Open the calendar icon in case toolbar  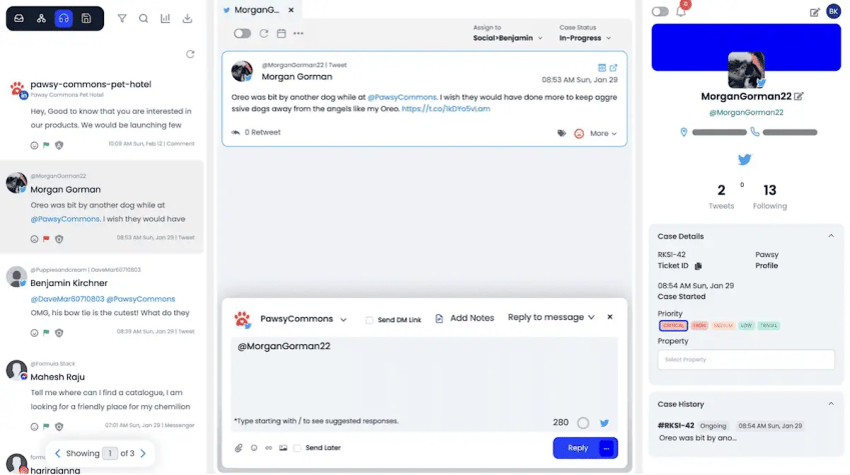point(281,34)
